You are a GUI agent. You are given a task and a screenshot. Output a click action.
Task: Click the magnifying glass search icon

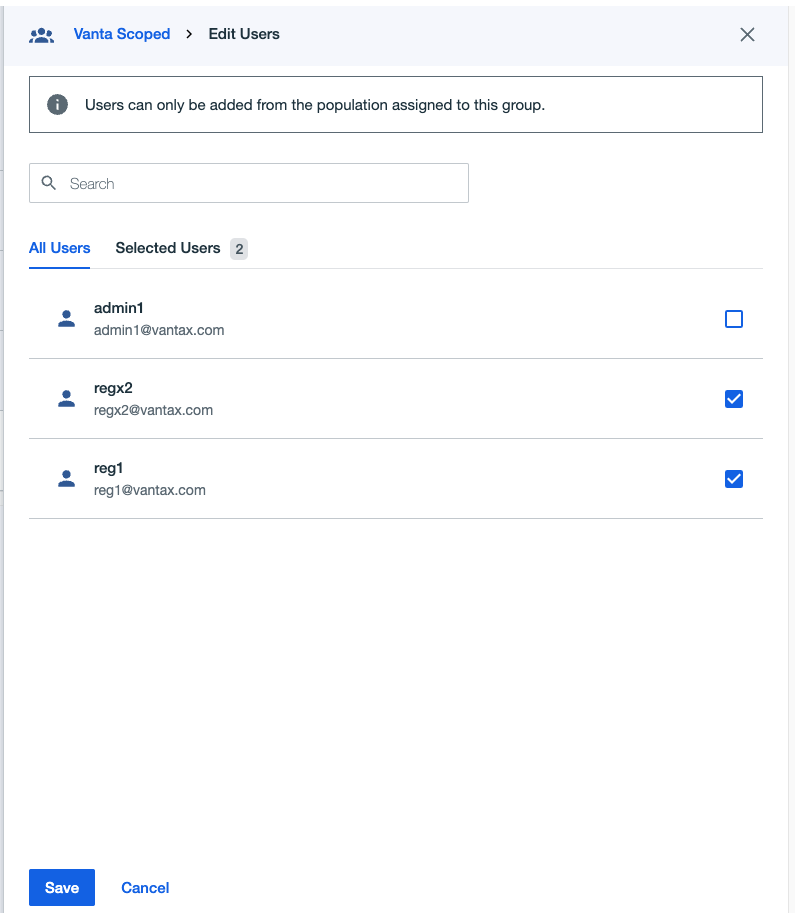49,183
